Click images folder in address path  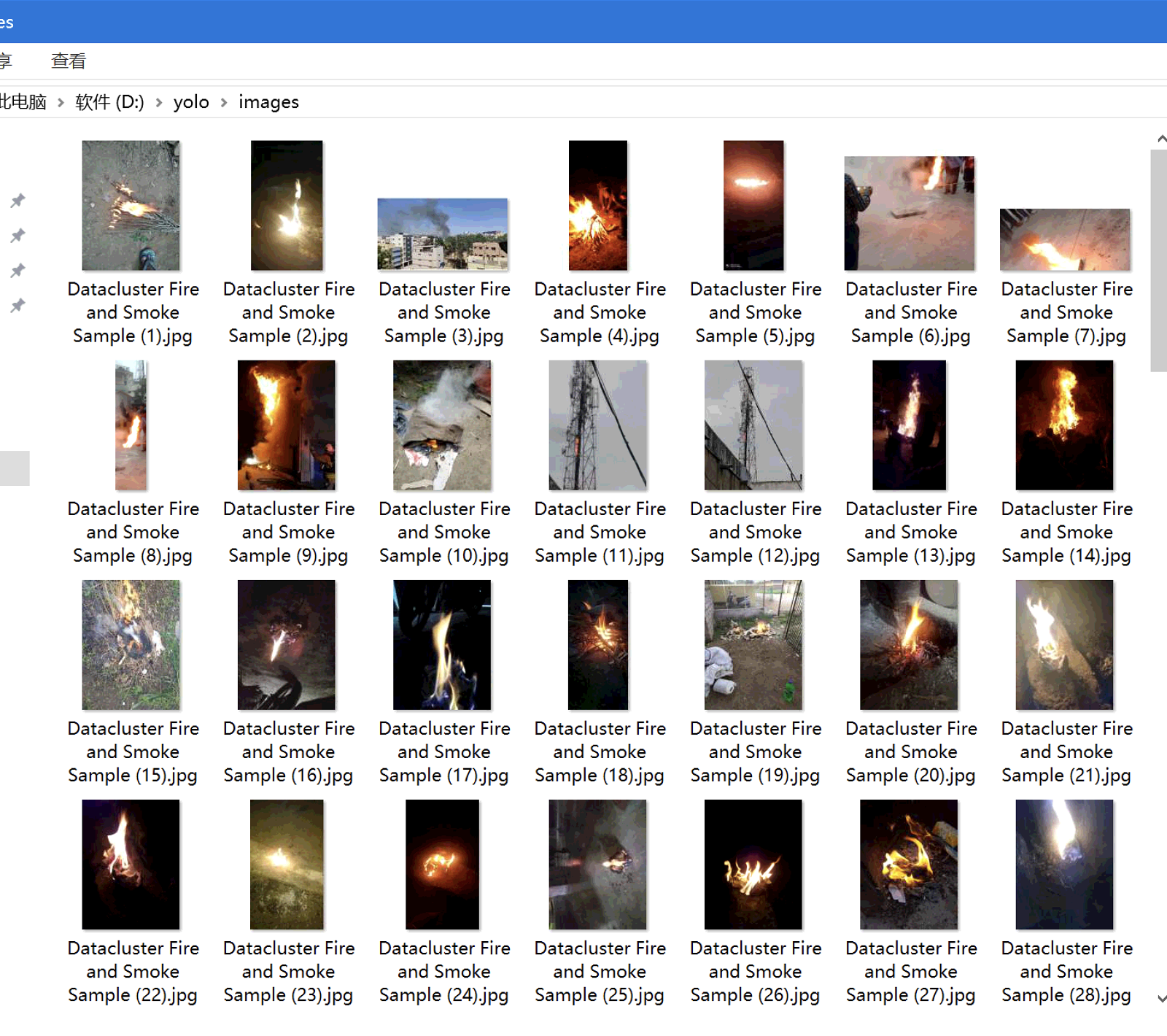pyautogui.click(x=268, y=102)
